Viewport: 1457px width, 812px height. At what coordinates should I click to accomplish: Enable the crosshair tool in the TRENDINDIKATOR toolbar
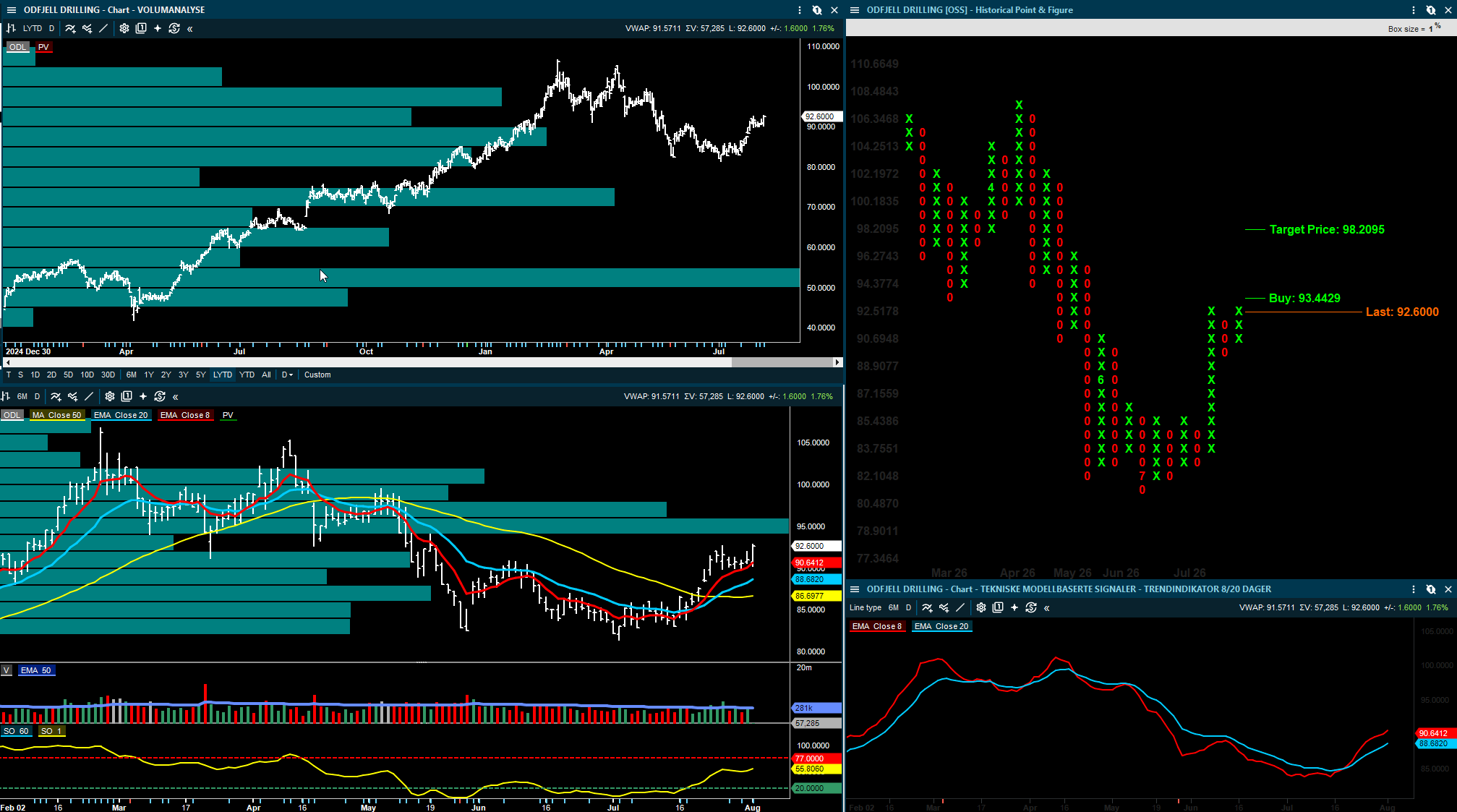1014,608
